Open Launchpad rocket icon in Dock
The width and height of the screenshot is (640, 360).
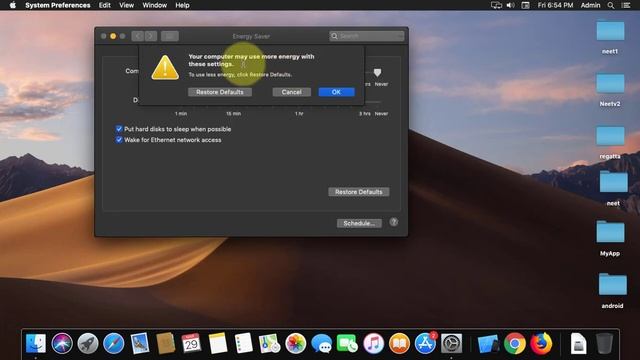pyautogui.click(x=88, y=343)
